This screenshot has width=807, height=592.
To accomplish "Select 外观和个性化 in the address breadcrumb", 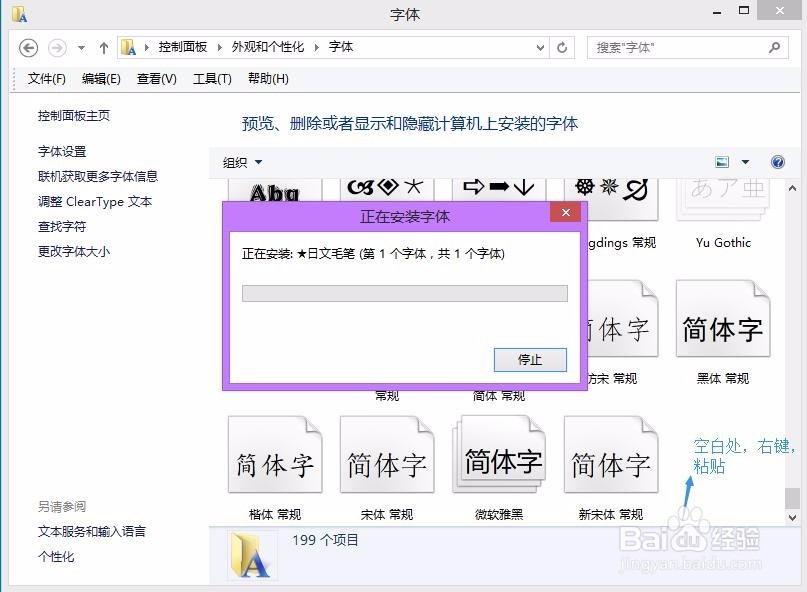I will tap(268, 47).
